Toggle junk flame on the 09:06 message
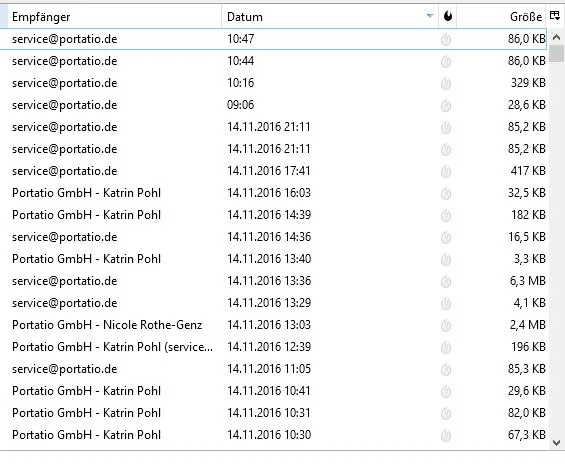 pyautogui.click(x=446, y=105)
